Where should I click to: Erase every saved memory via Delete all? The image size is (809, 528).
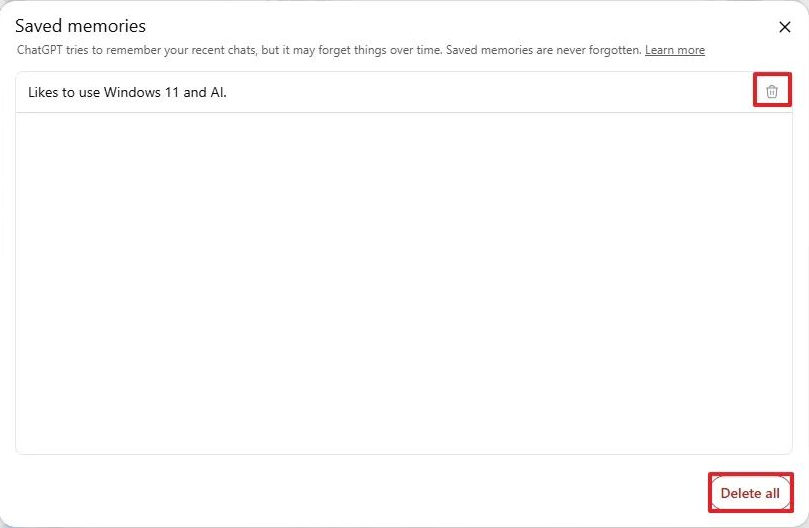(750, 493)
